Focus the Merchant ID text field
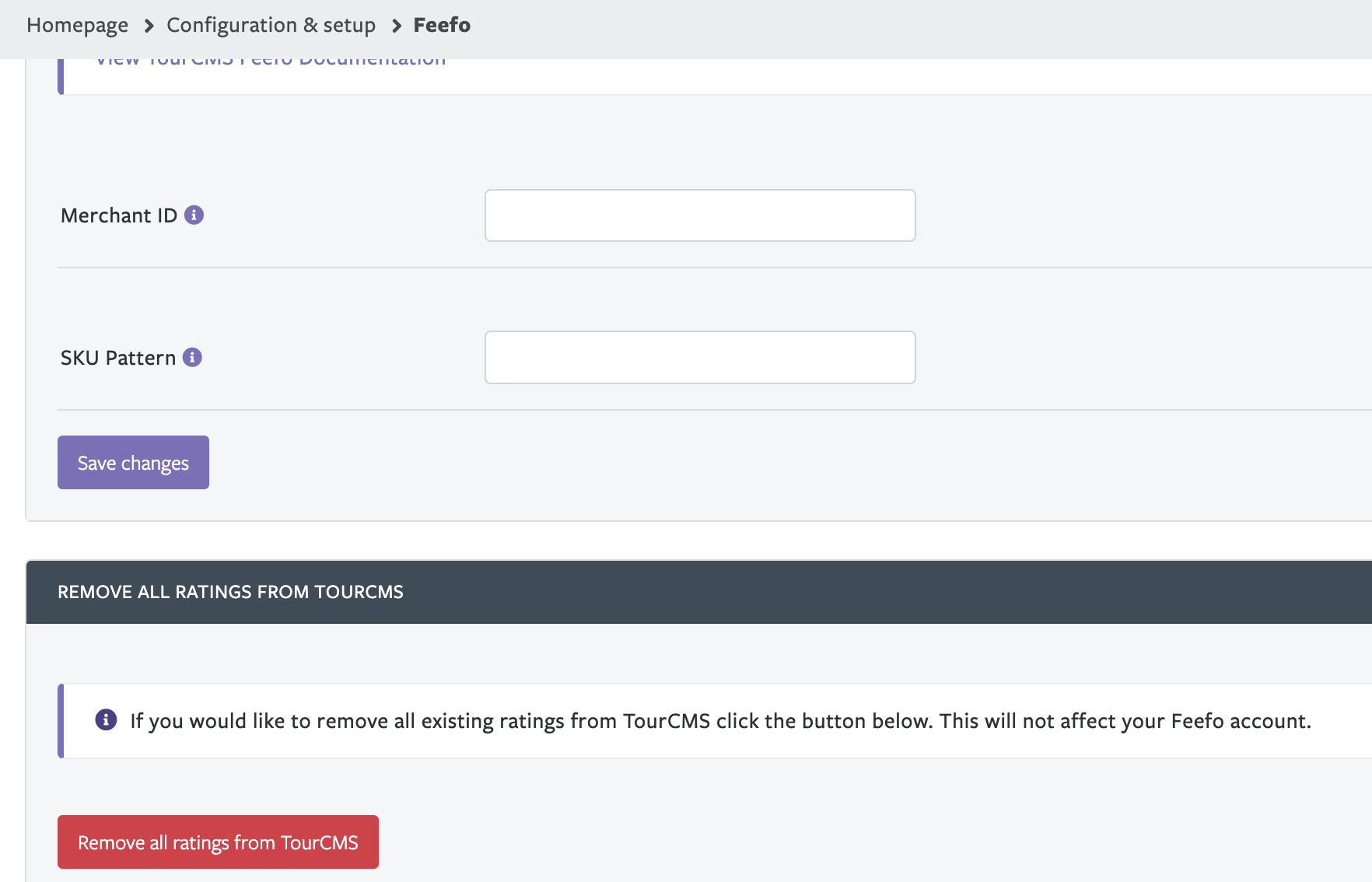Image resolution: width=1372 pixels, height=882 pixels. coord(700,215)
